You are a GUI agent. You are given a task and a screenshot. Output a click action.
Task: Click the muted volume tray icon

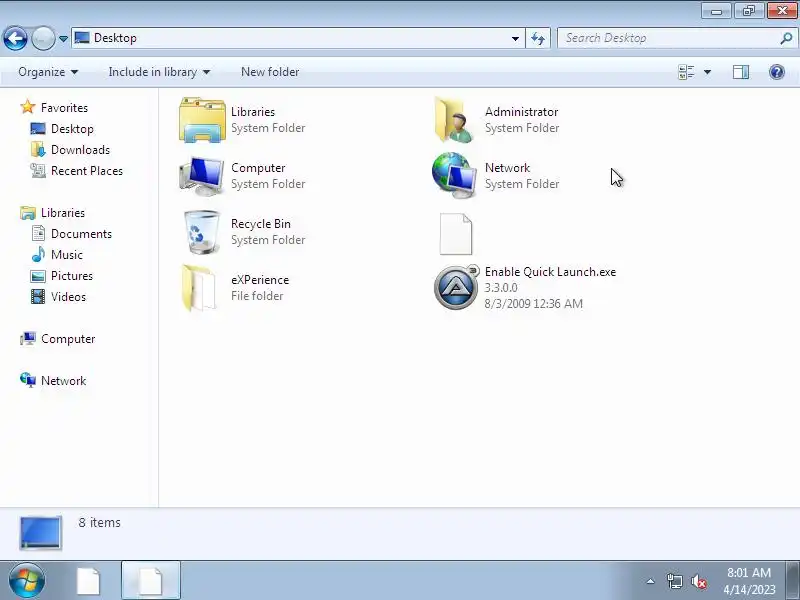698,581
